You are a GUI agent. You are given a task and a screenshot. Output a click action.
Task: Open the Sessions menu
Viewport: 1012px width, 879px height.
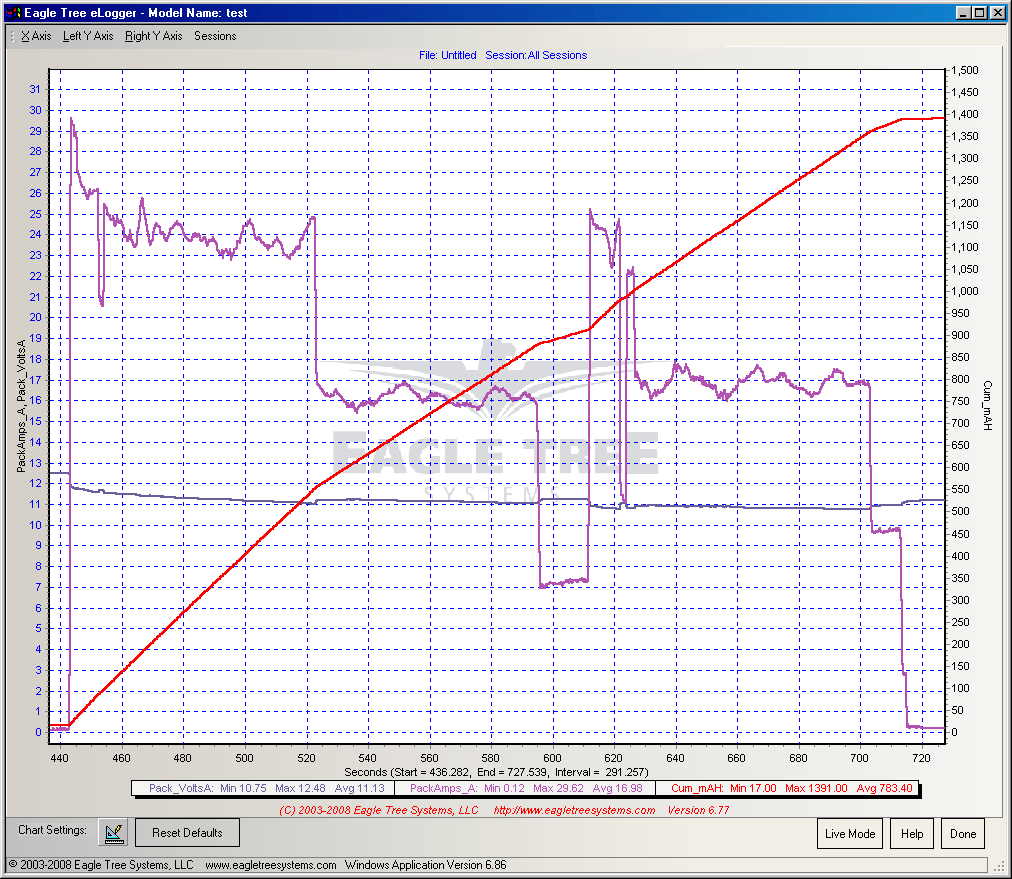[215, 36]
